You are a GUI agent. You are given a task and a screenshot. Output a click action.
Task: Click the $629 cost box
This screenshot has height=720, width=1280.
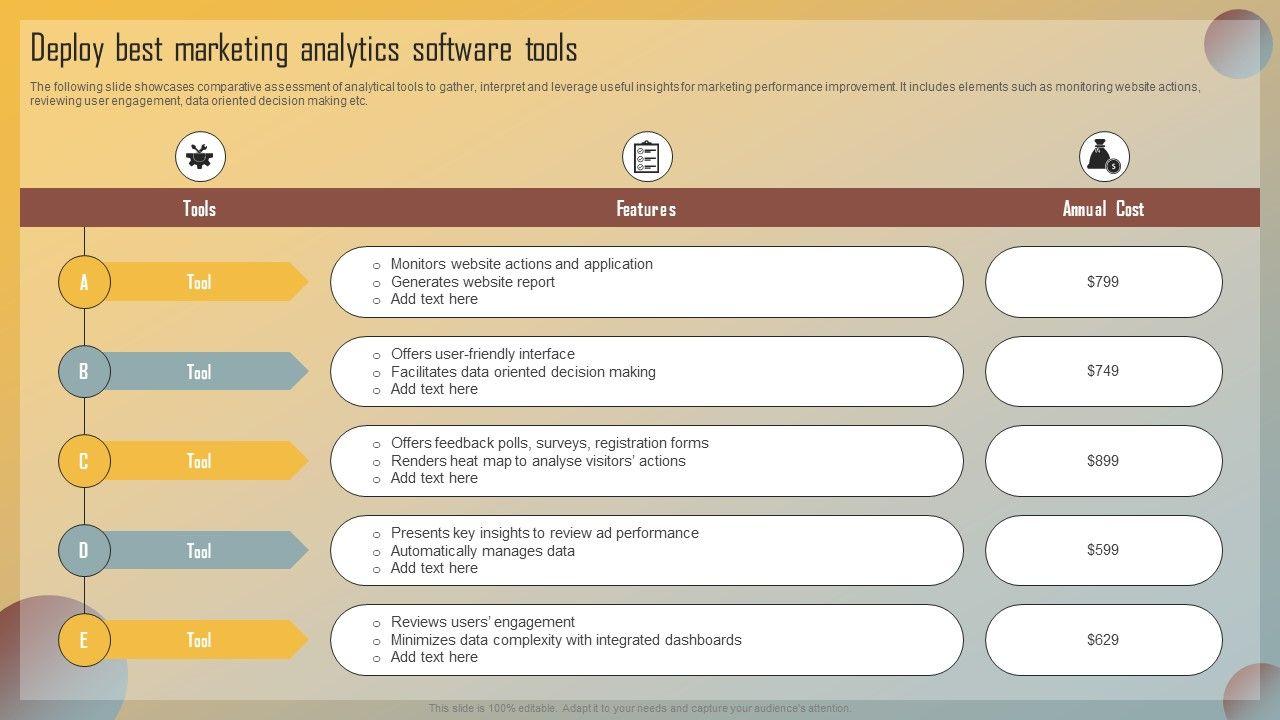point(1103,640)
